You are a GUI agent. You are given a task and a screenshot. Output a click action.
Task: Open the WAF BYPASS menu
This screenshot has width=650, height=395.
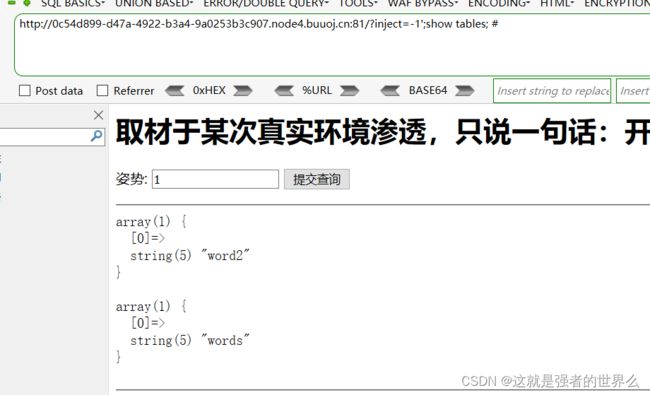[423, 3]
